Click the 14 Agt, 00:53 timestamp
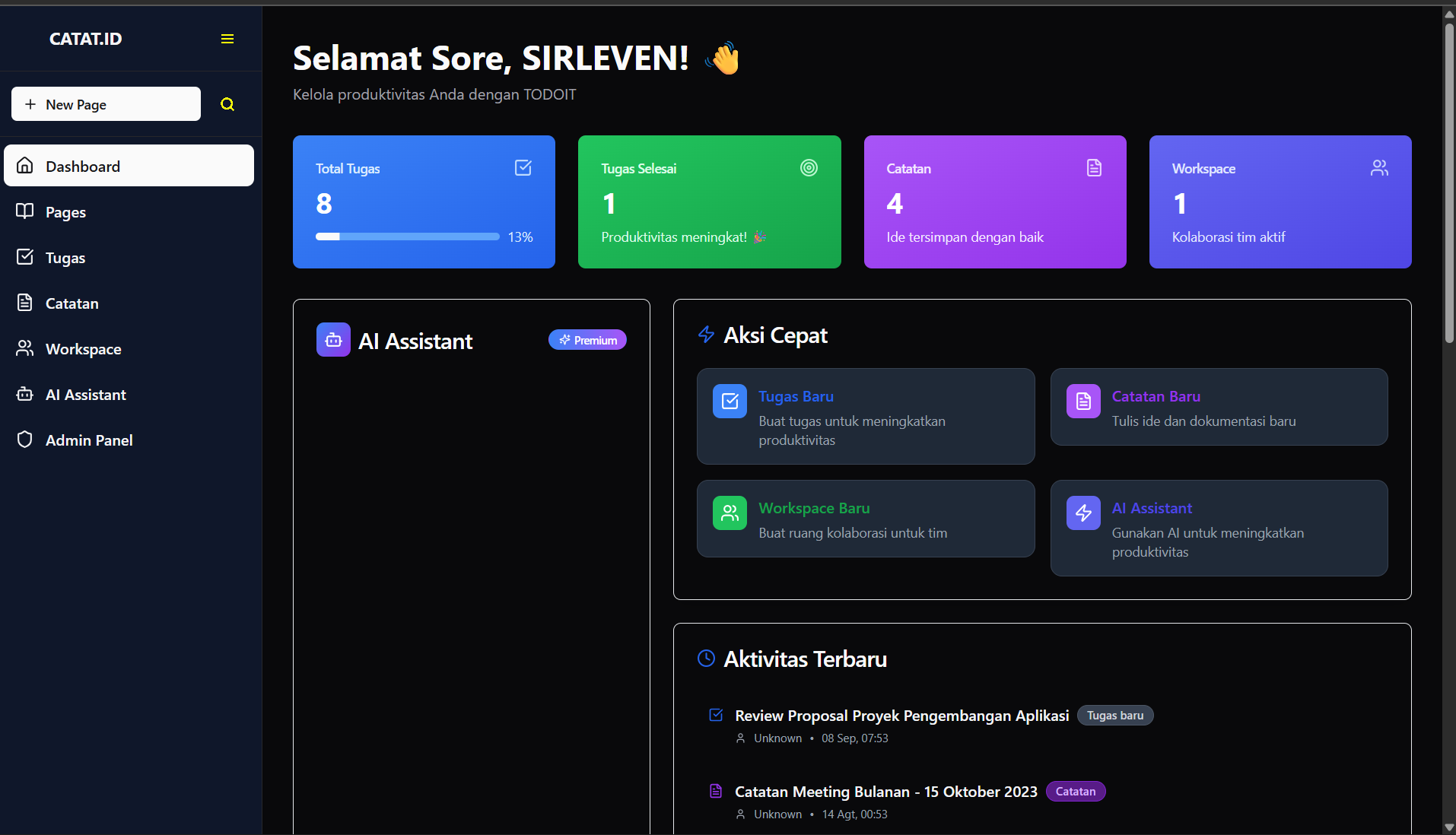The width and height of the screenshot is (1456, 835). (x=854, y=814)
